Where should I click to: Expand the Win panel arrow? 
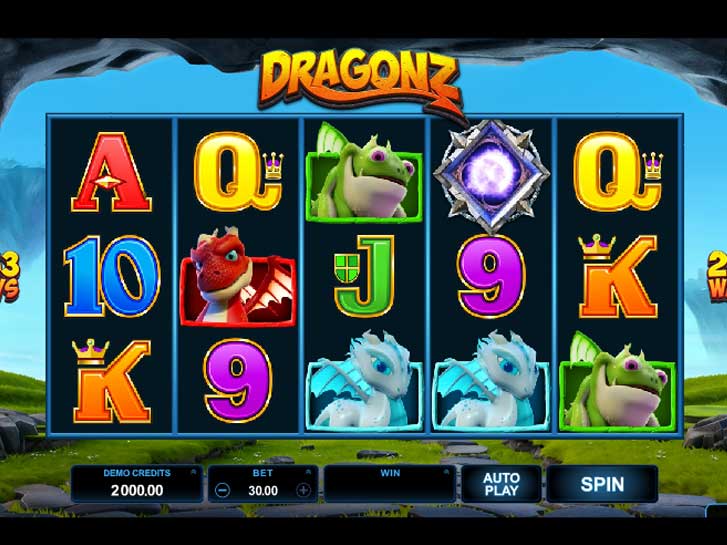point(446,472)
